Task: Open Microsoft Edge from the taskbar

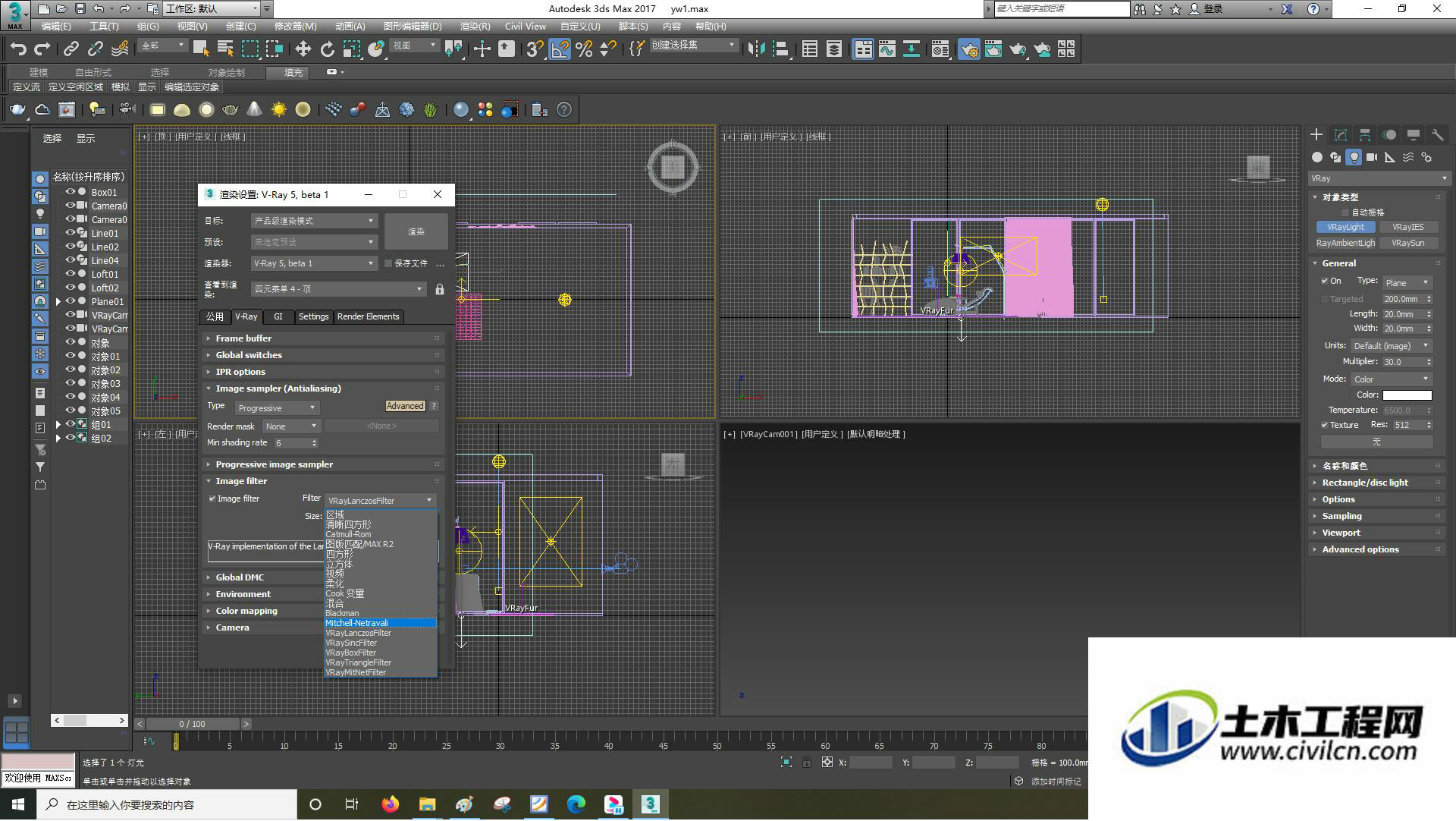Action: coord(576,804)
